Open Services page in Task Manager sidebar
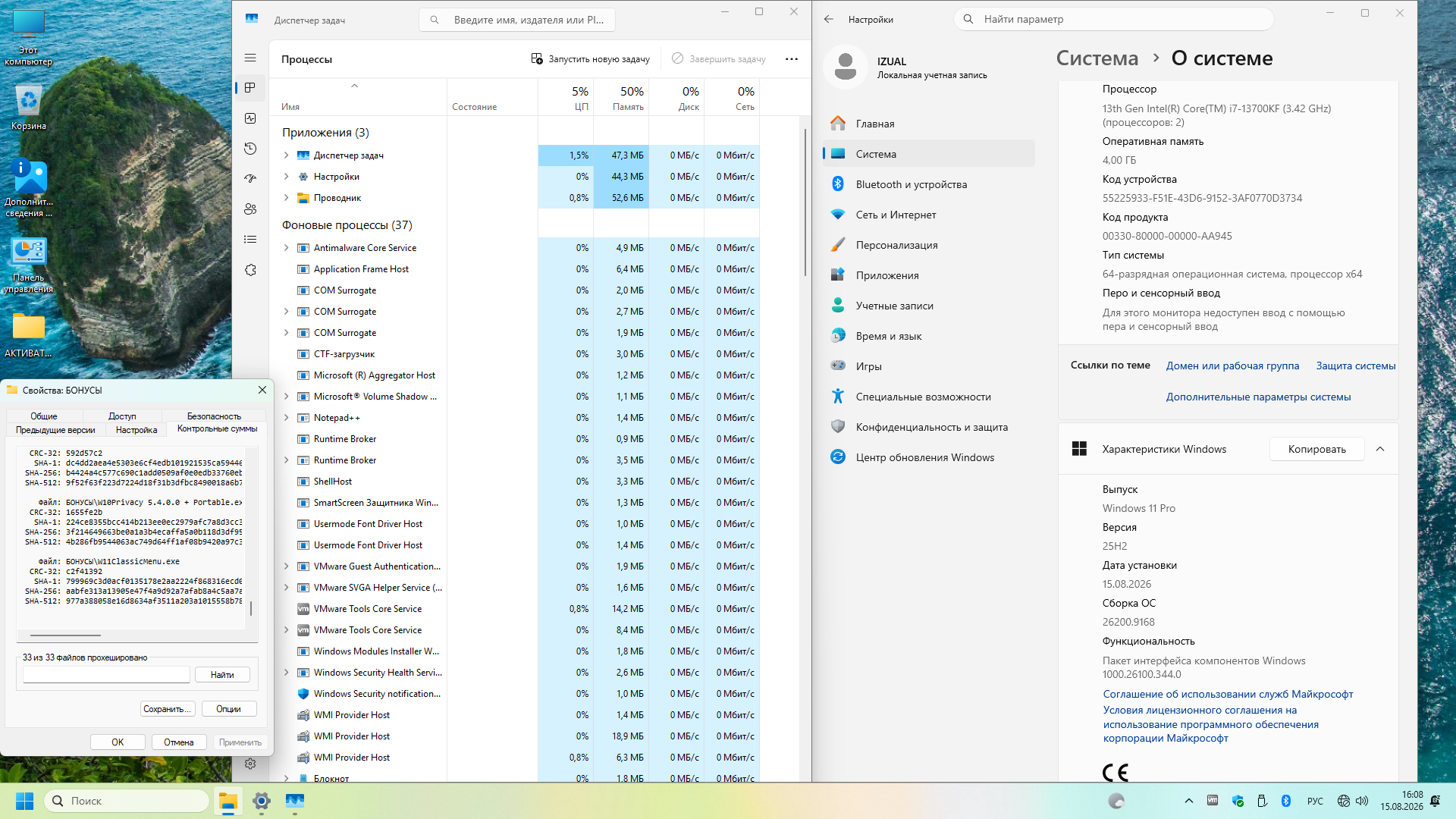The height and width of the screenshot is (819, 1456). coord(250,270)
